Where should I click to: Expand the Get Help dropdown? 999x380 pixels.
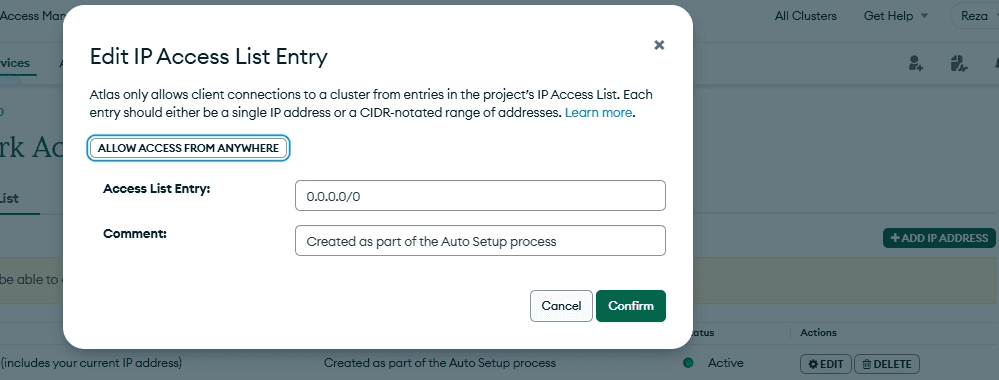(x=896, y=16)
